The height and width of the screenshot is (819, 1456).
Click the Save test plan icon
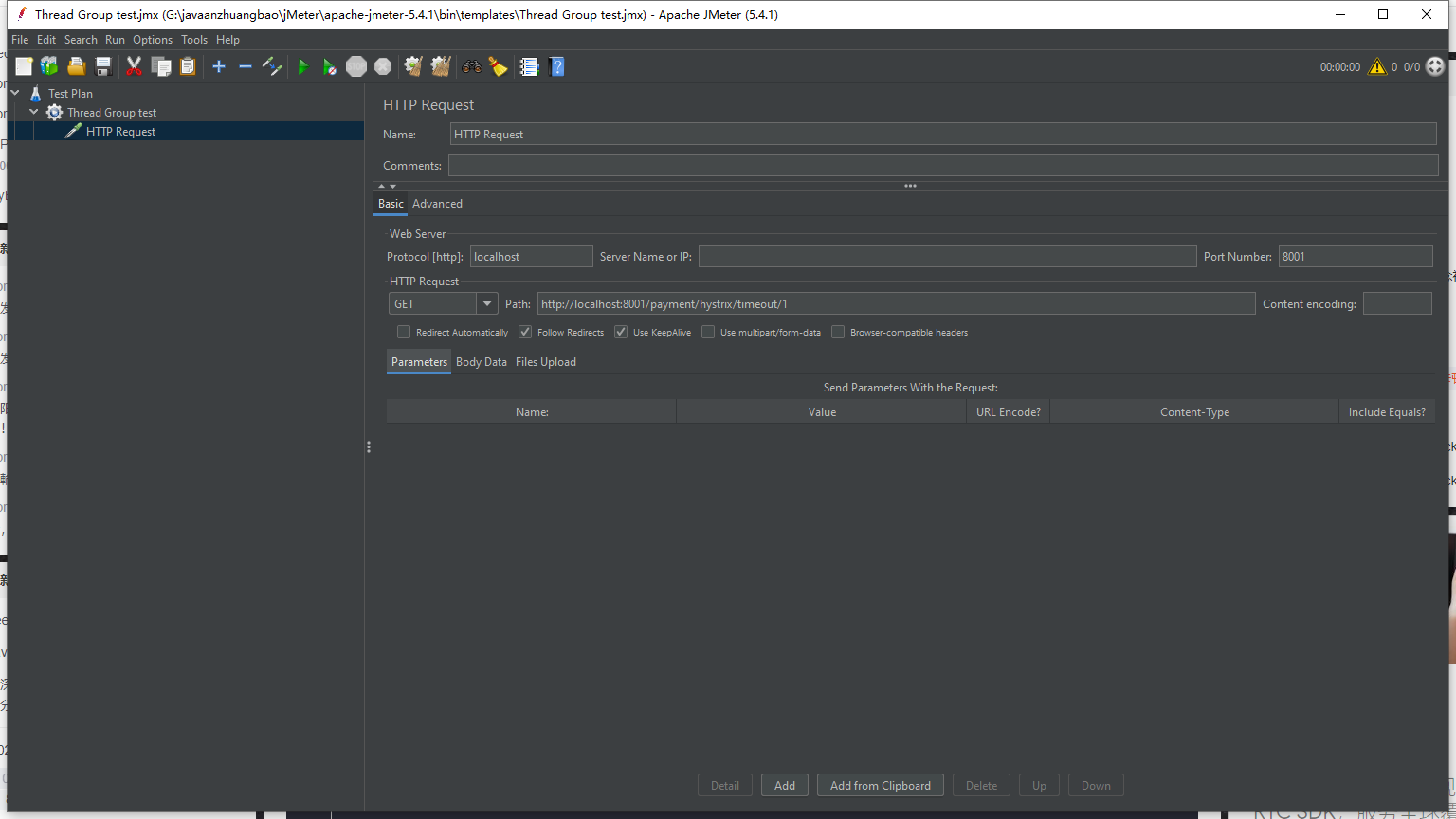(x=103, y=66)
